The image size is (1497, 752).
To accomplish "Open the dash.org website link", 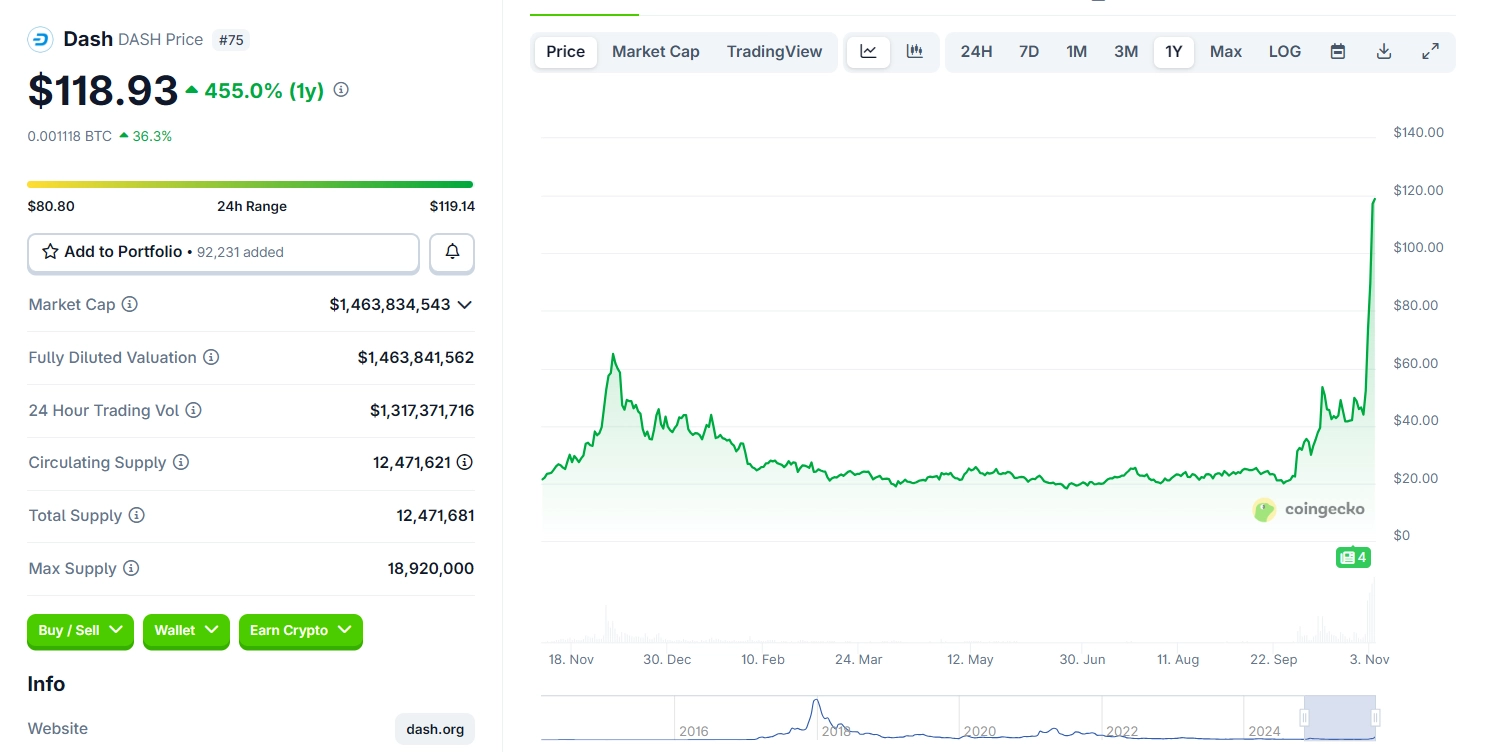I will [x=435, y=729].
